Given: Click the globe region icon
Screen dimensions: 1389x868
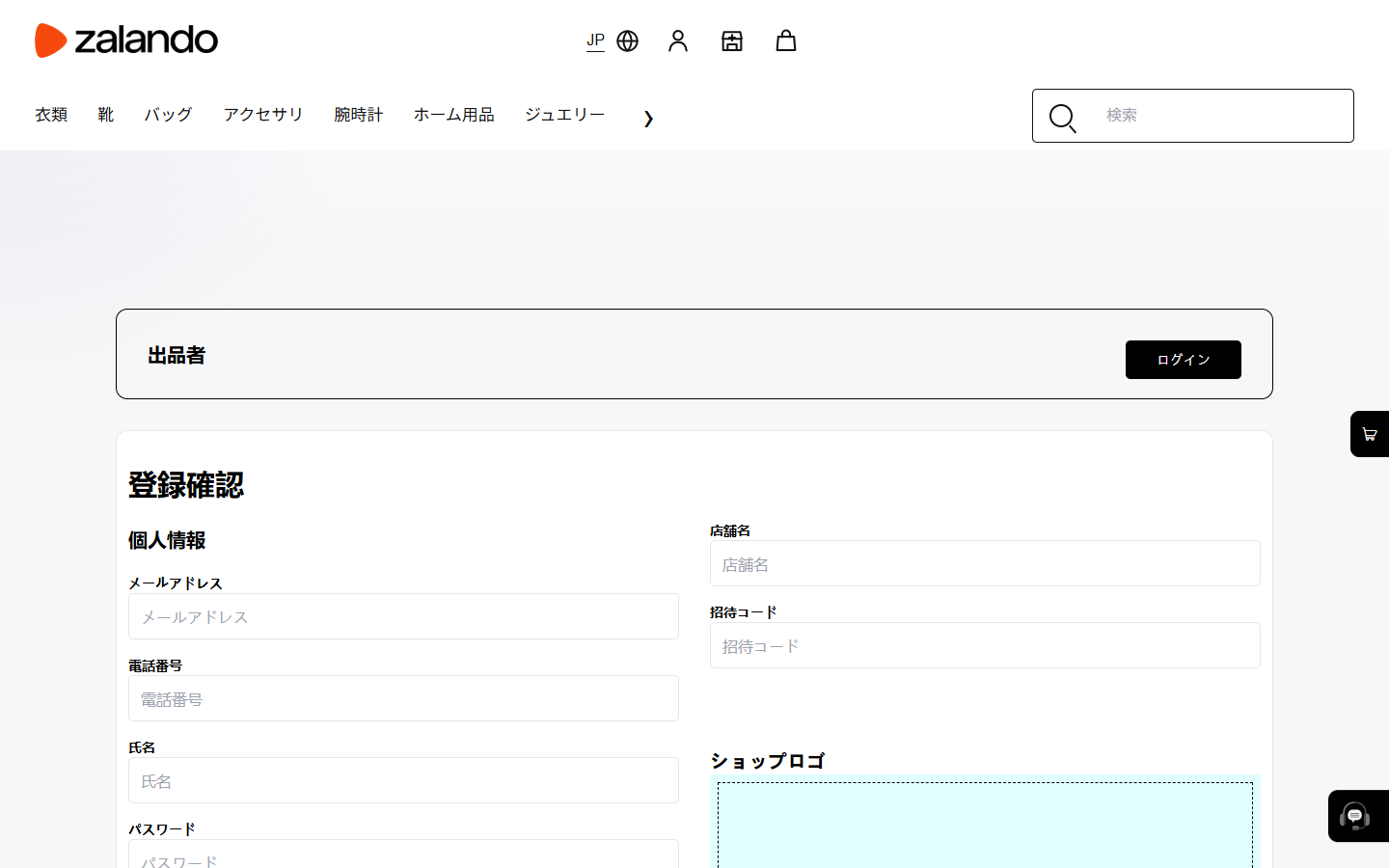Looking at the screenshot, I should (628, 41).
